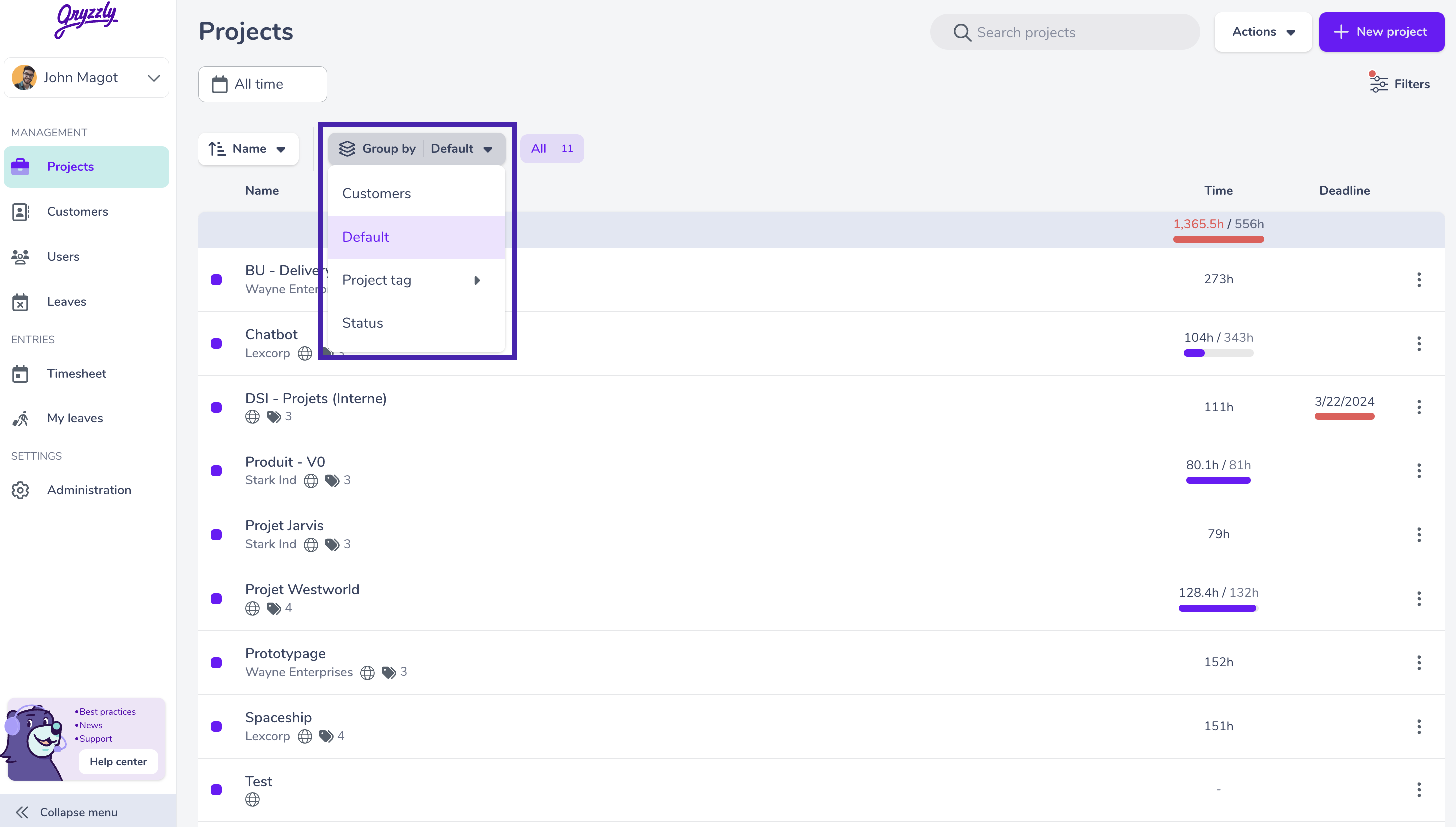Open the three-dot menu for Projet Jarvis
This screenshot has width=1456, height=827.
click(x=1419, y=535)
